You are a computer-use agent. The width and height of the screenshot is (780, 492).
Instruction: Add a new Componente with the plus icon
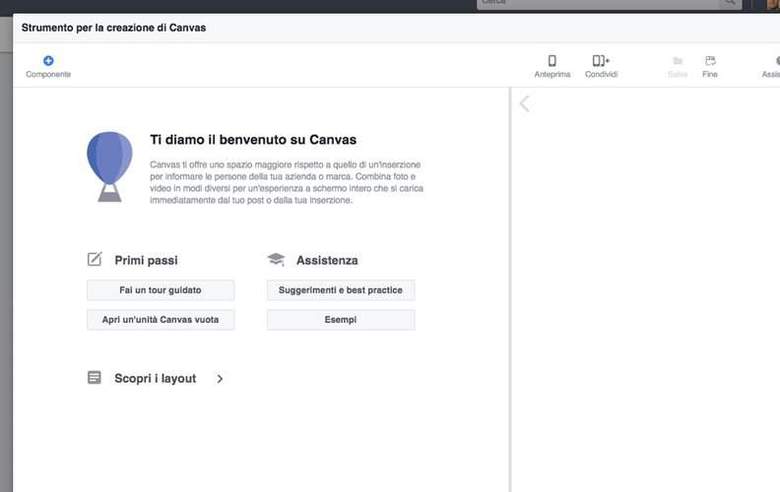pos(48,61)
